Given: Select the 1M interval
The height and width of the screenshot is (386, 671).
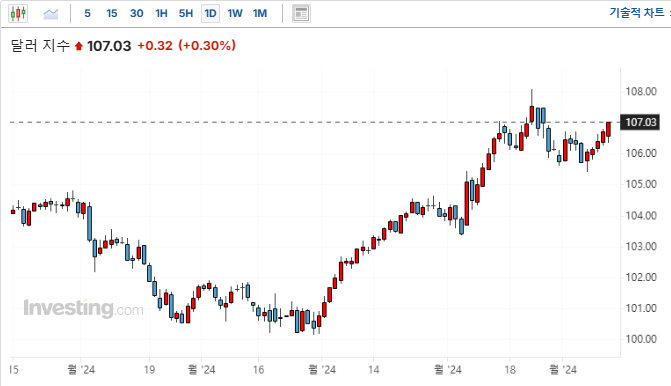Looking at the screenshot, I should coord(260,14).
